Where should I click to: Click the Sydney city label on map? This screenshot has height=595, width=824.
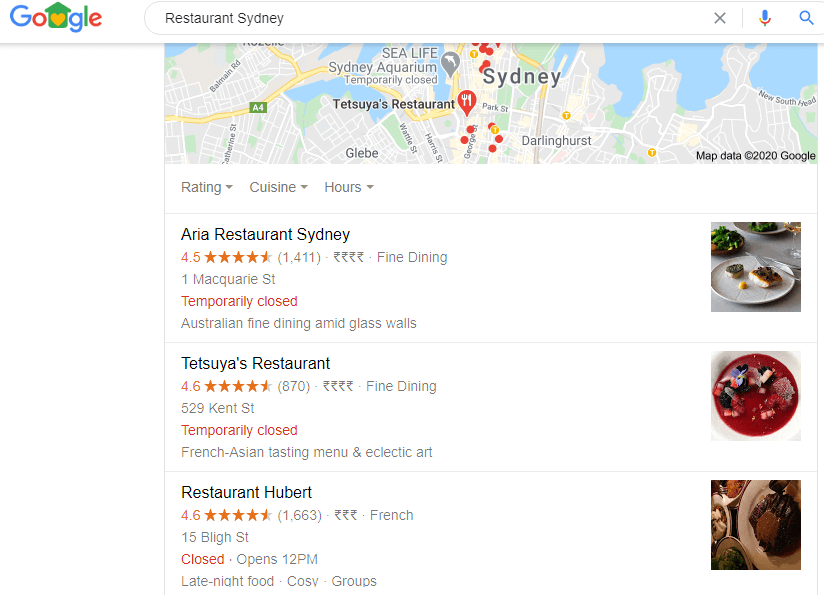(x=522, y=77)
